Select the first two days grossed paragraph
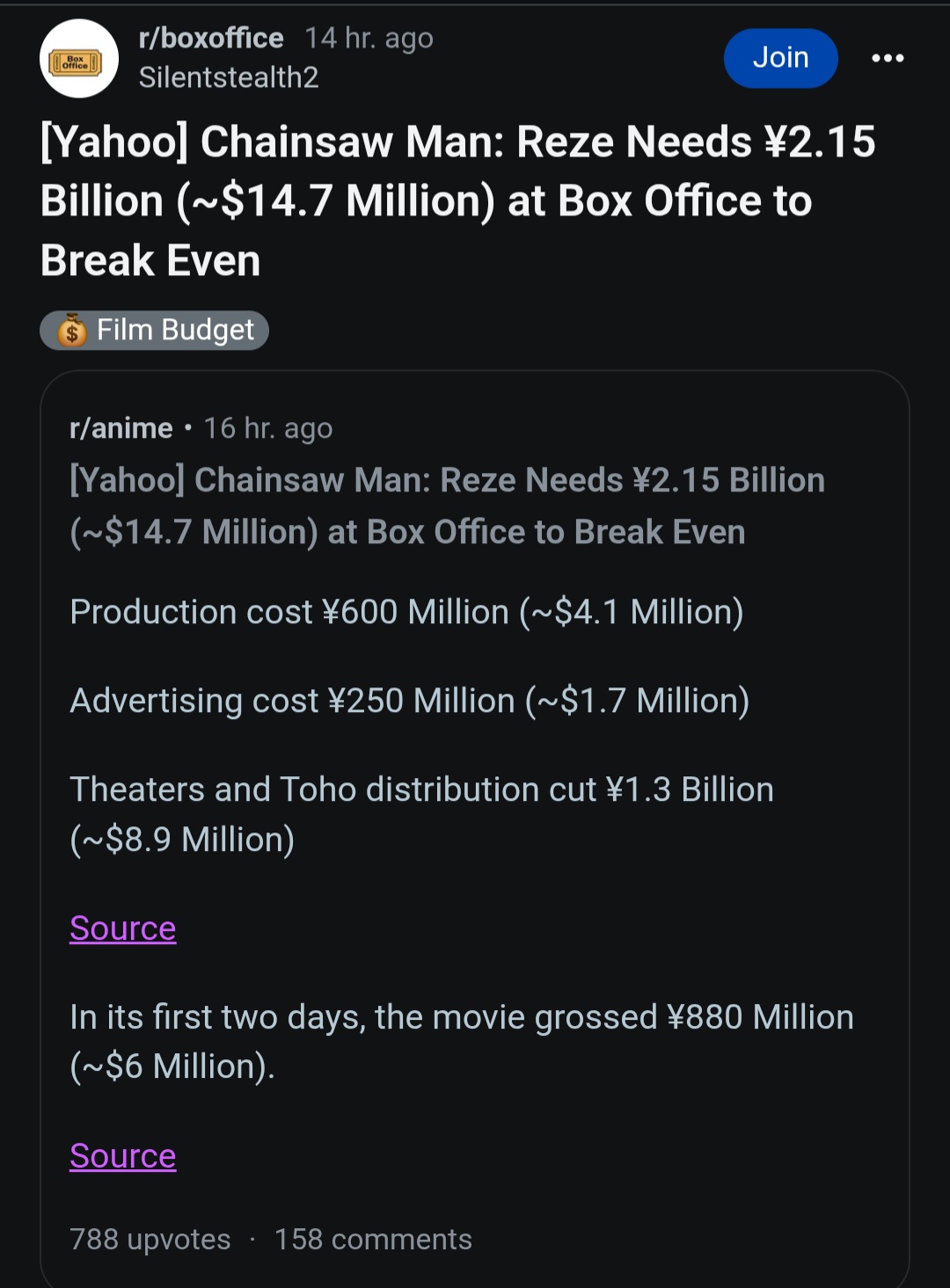Viewport: 950px width, 1288px height. (462, 1042)
